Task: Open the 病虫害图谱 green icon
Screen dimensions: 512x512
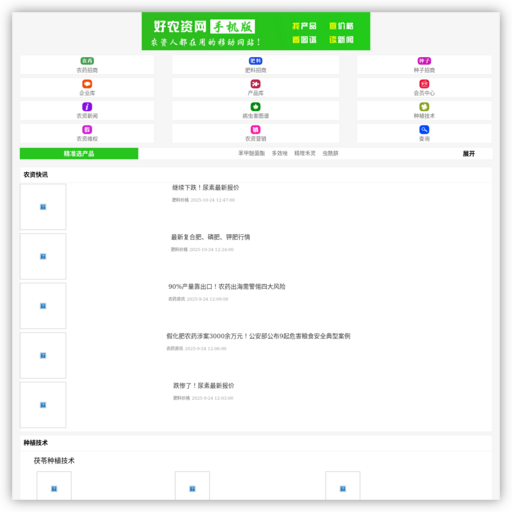Action: [255, 107]
